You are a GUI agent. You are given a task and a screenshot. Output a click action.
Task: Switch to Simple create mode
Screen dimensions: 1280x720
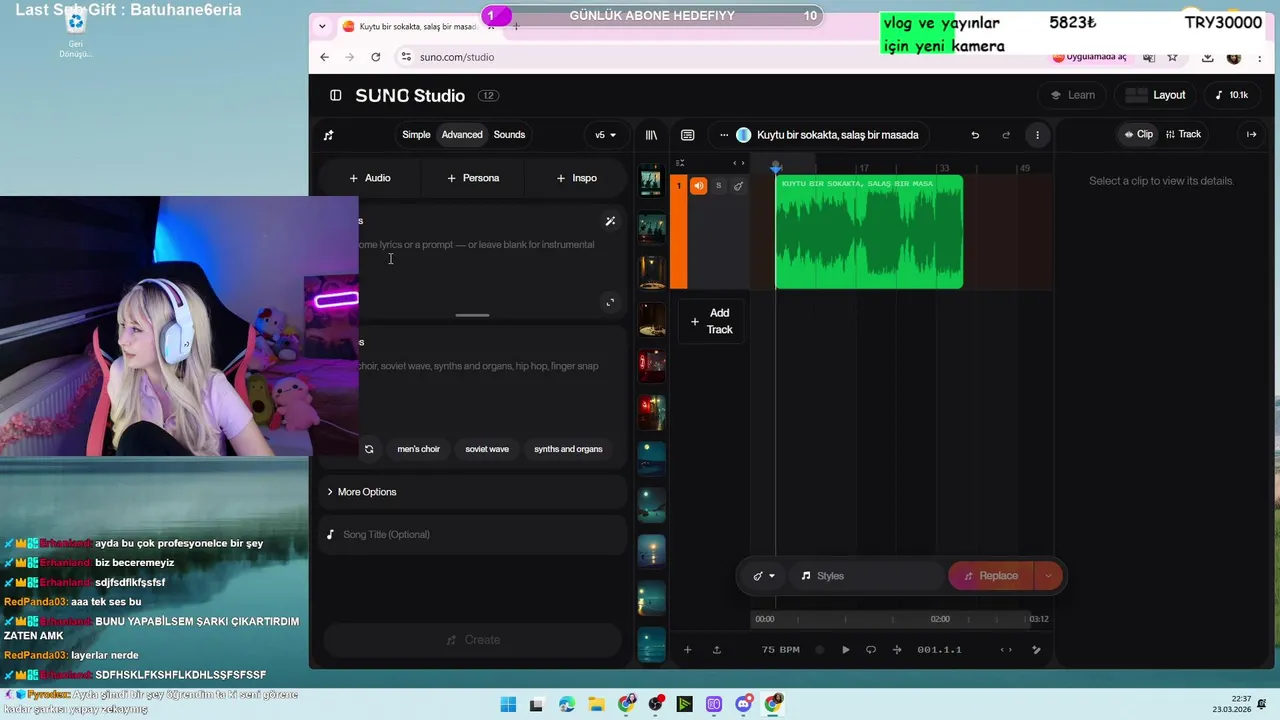tap(416, 135)
